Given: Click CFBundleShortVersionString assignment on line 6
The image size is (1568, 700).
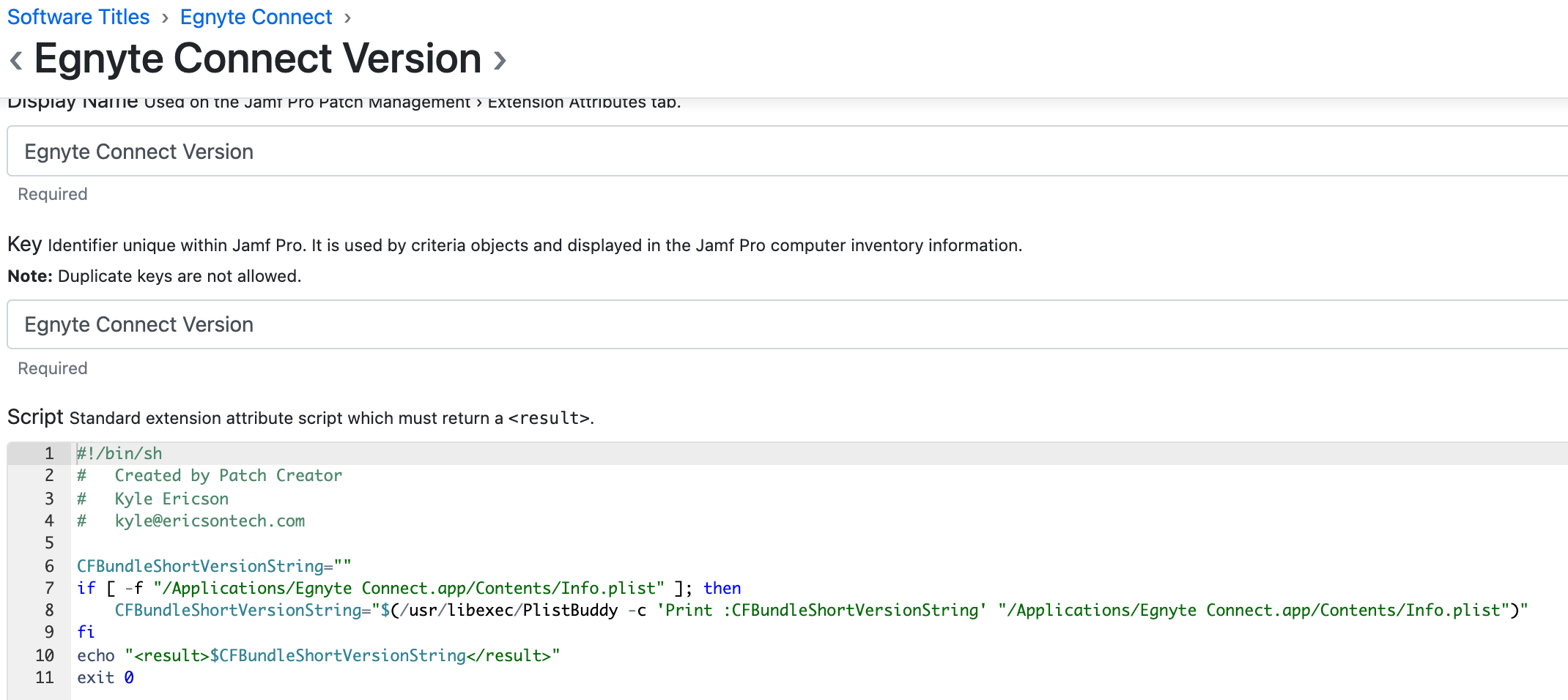Looking at the screenshot, I should (214, 566).
